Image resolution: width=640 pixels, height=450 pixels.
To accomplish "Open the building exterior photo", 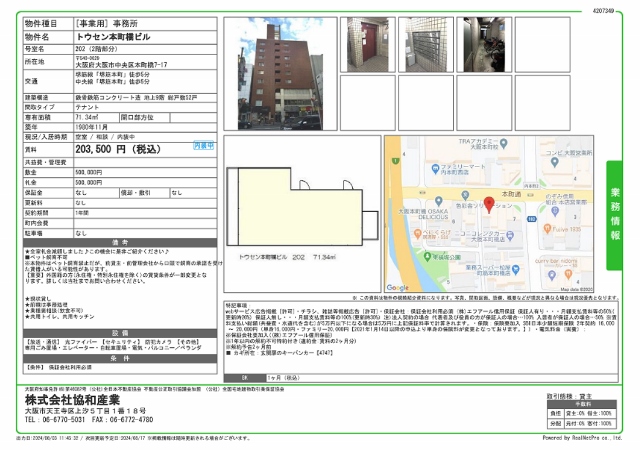I will [x=280, y=74].
